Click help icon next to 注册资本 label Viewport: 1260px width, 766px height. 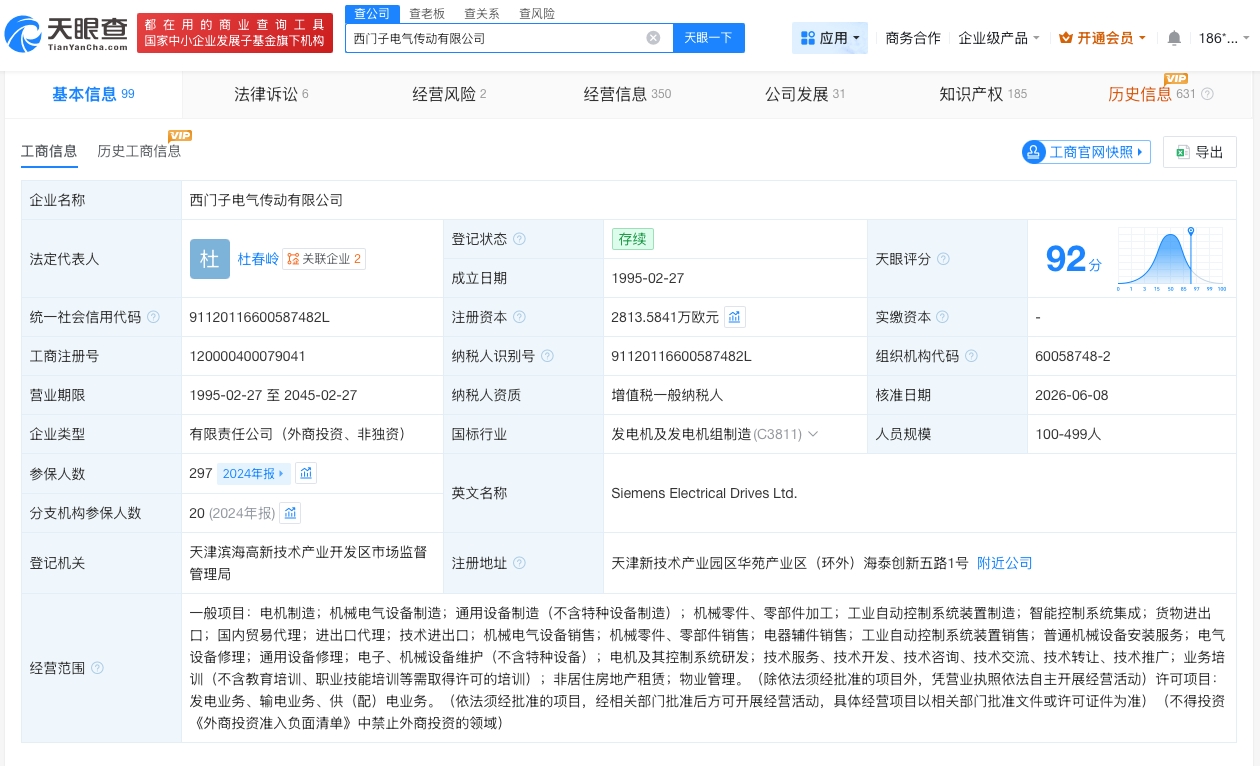[519, 317]
